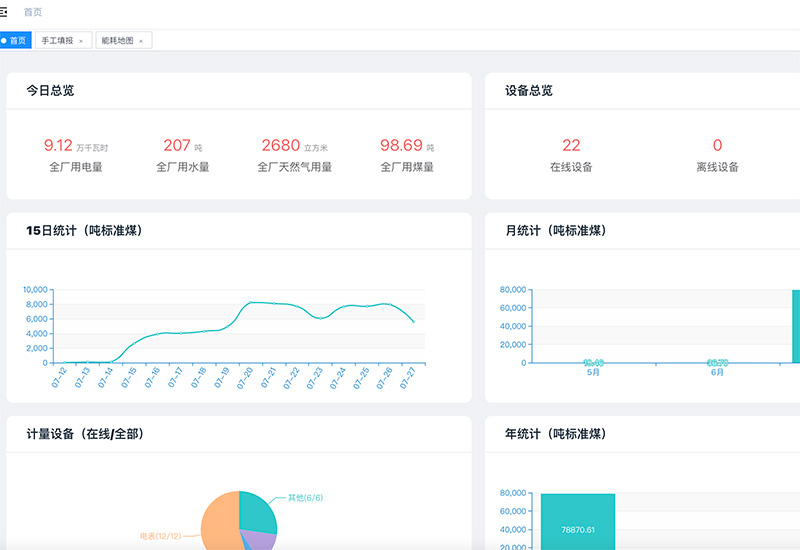The image size is (800, 550).
Task: Click the 全厂天然气用量 label
Action: [294, 167]
